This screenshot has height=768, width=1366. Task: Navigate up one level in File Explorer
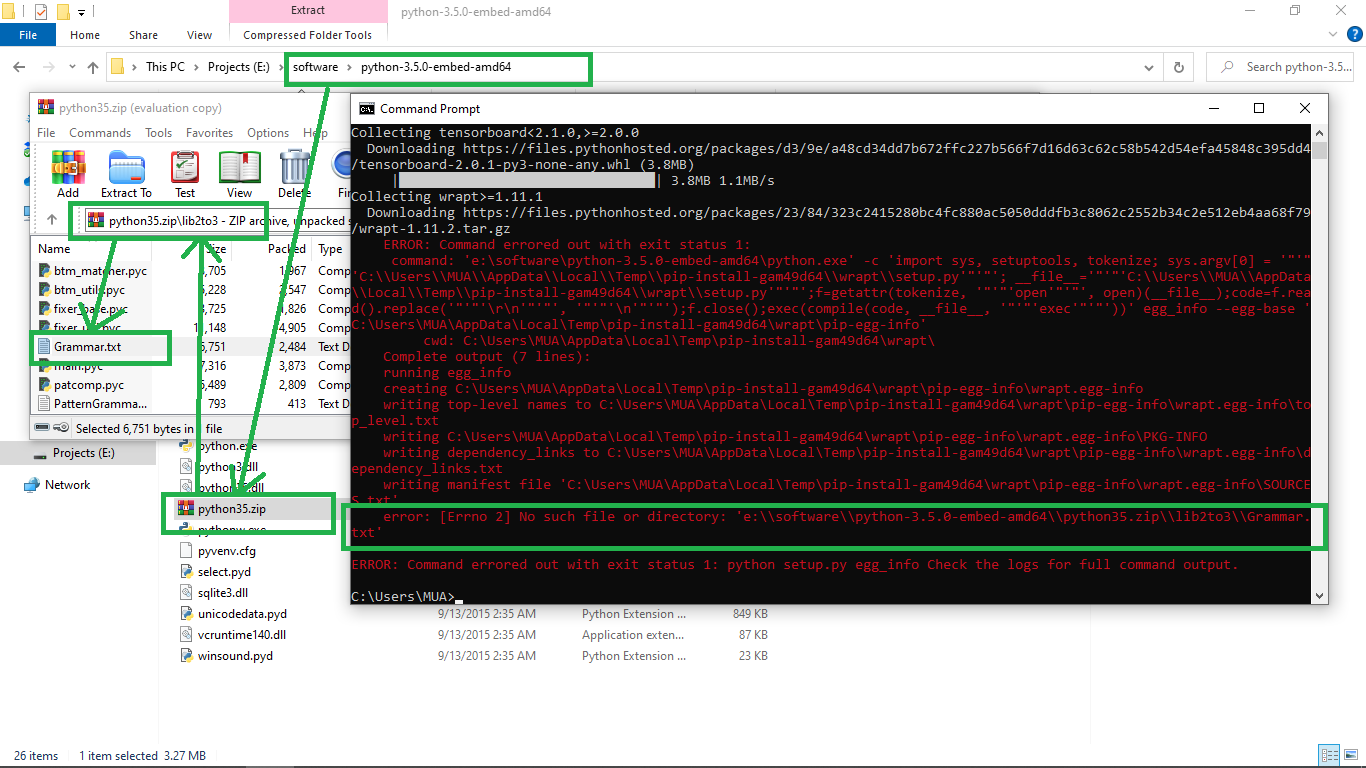[93, 67]
